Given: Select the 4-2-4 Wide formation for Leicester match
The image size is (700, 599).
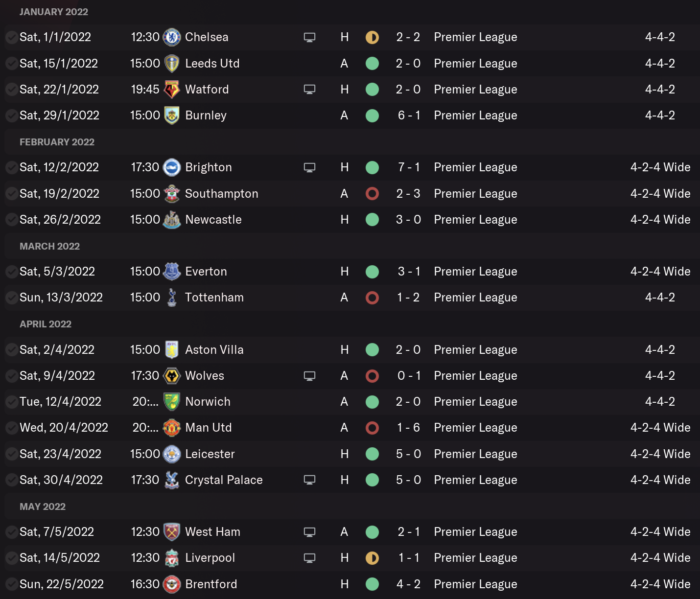Looking at the screenshot, I should (660, 454).
